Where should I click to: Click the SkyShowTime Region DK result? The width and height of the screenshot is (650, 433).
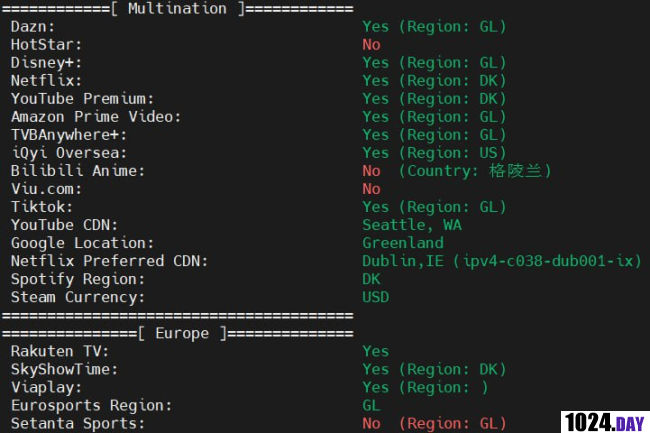pos(434,369)
